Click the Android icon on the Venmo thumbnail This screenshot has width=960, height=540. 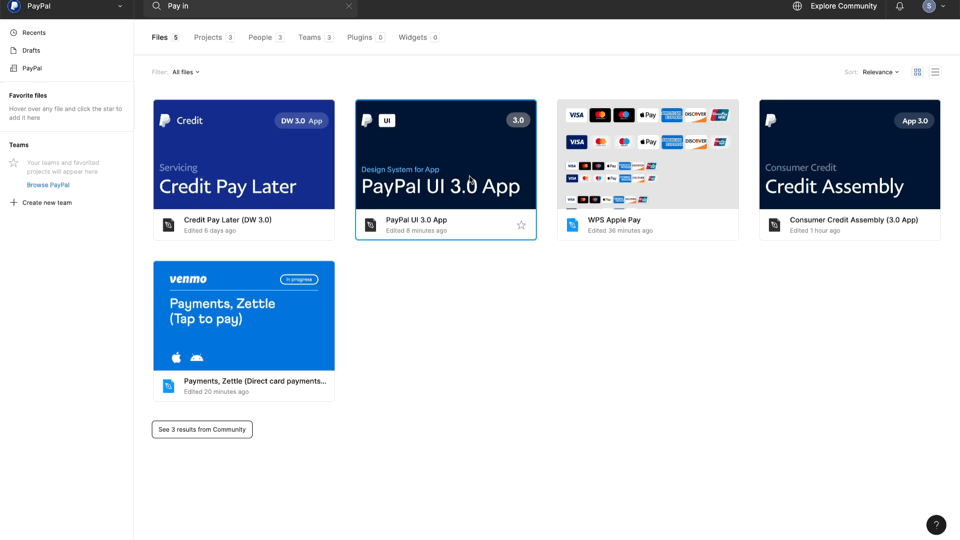(x=197, y=358)
